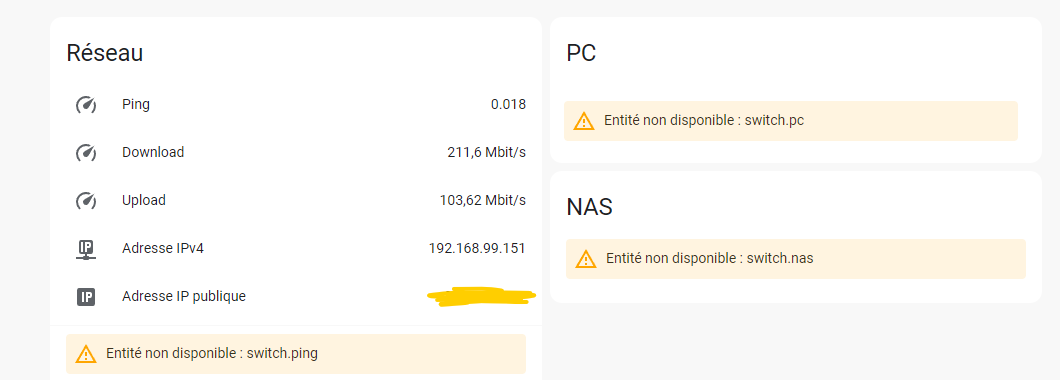Click the Réseau card title
Screen dimensions: 1060x380
click(105, 53)
